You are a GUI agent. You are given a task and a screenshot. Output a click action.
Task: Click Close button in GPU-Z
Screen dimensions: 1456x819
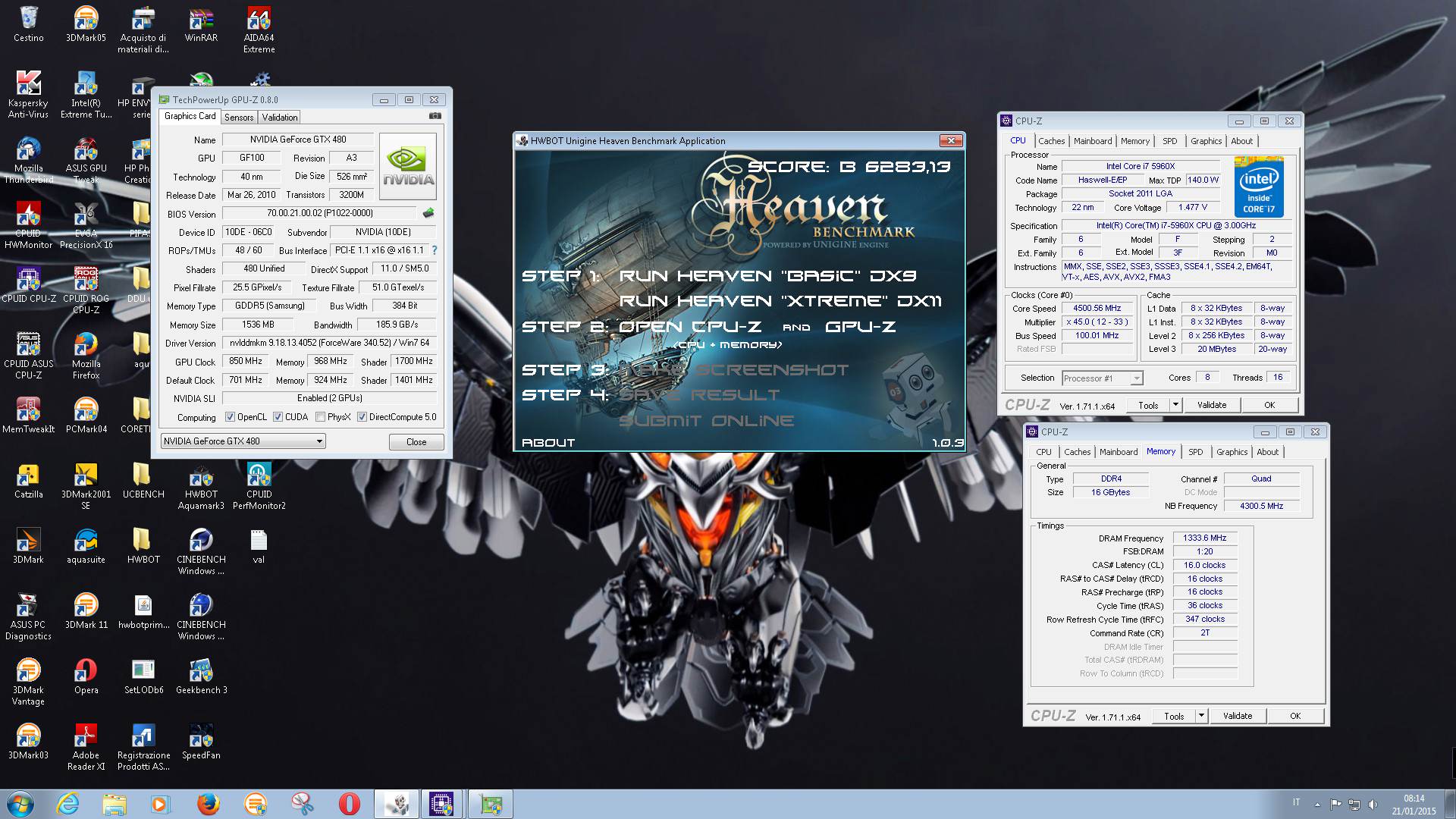point(416,442)
